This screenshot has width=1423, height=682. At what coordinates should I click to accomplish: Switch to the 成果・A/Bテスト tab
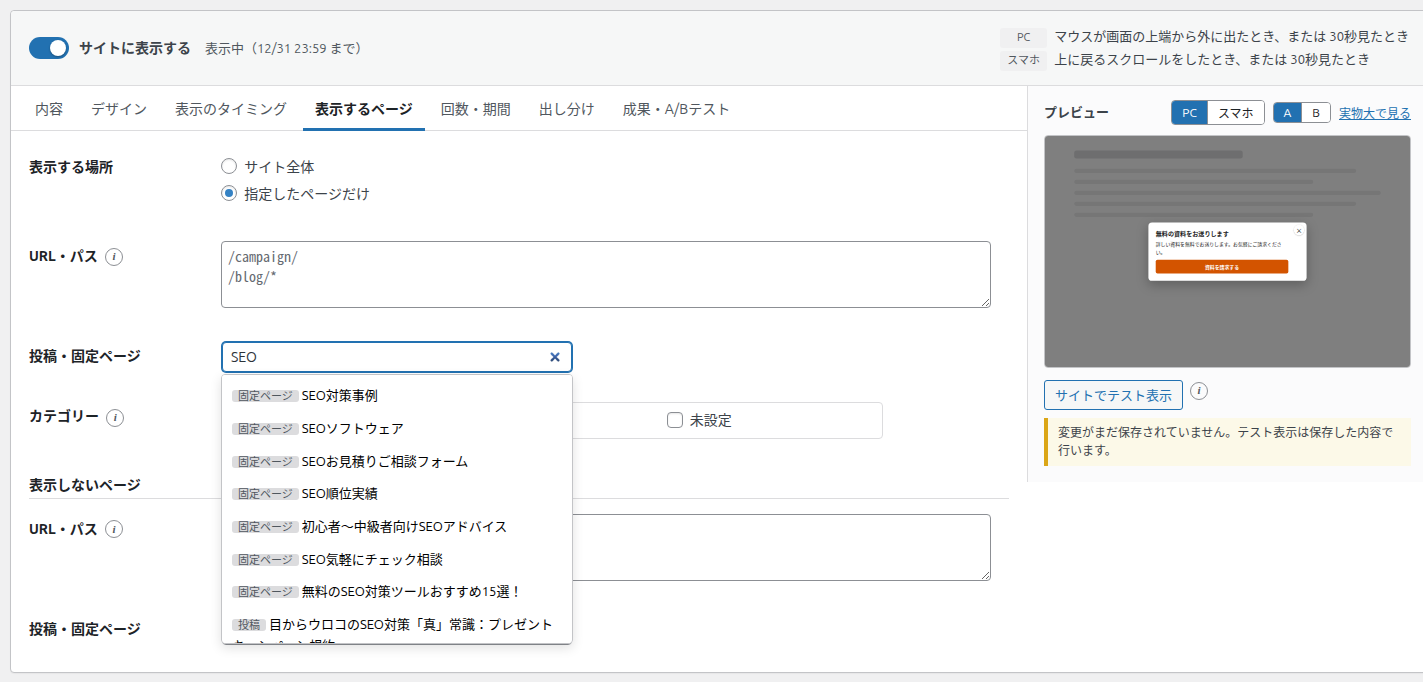[x=676, y=109]
